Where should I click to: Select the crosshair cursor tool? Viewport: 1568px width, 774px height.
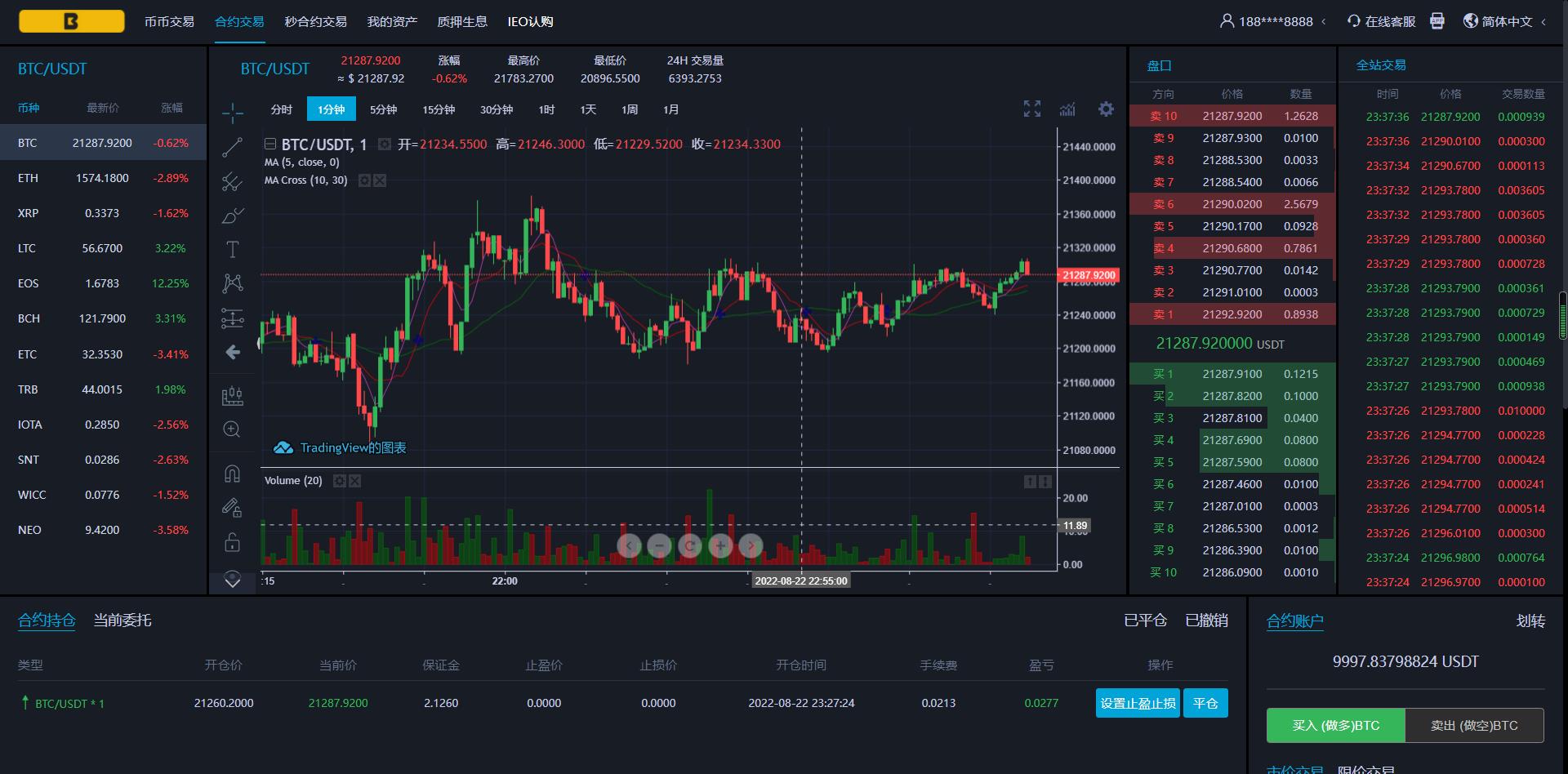(x=233, y=113)
